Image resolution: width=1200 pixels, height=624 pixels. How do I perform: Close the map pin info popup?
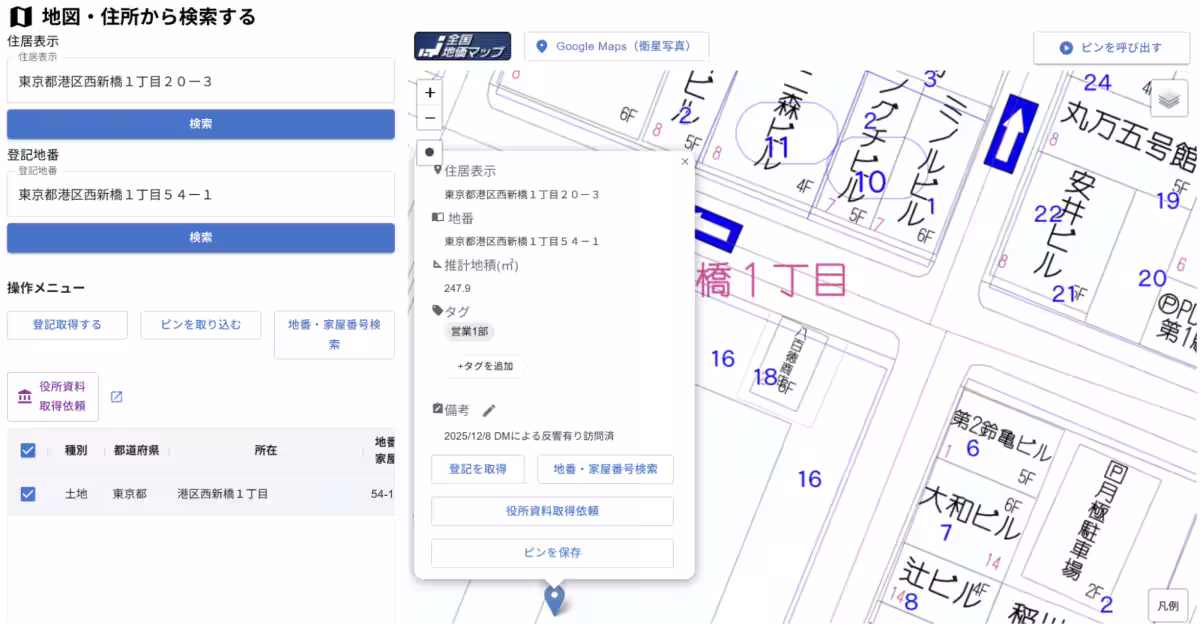(x=685, y=161)
